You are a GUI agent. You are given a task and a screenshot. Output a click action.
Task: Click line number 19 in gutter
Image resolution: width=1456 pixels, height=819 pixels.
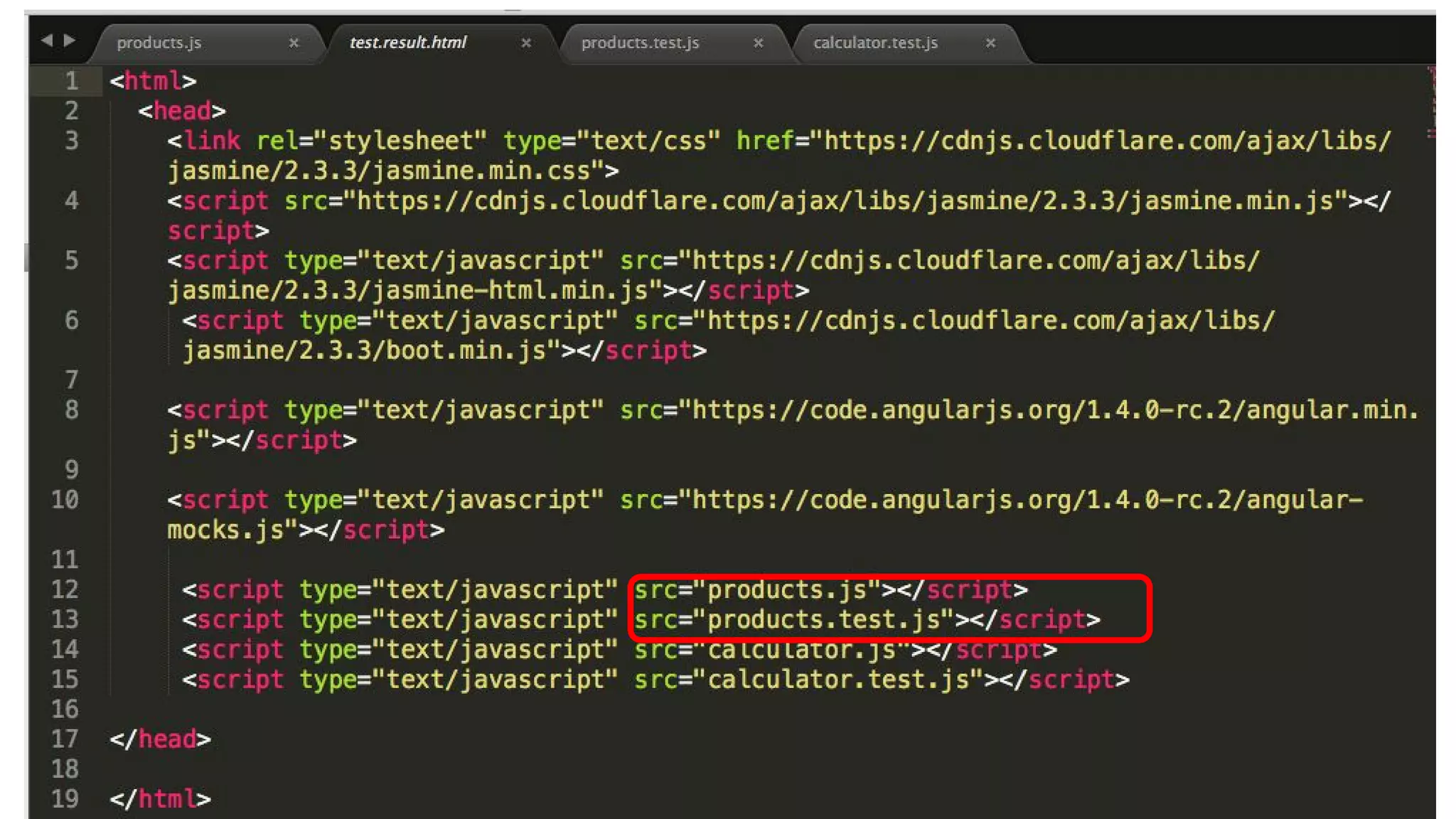(x=65, y=798)
